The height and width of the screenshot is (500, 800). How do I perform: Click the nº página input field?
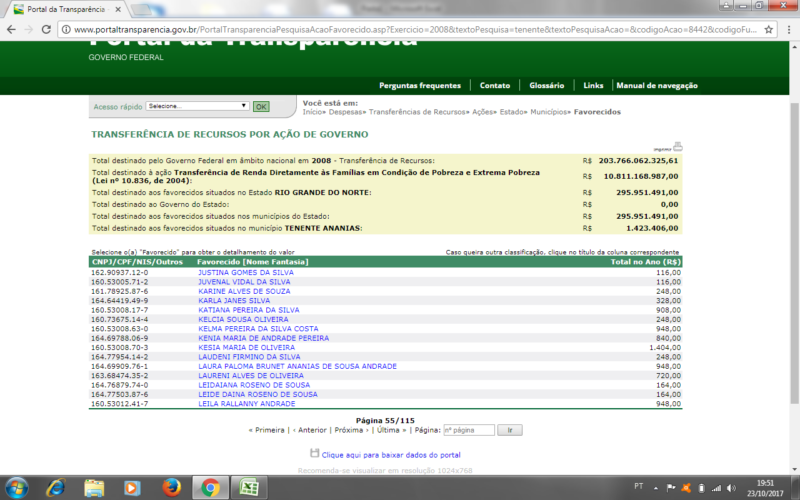[x=468, y=430]
